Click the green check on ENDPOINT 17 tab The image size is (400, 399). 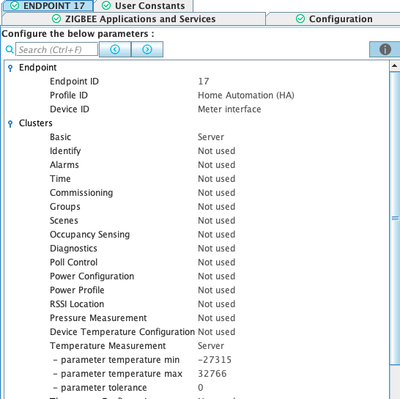pyautogui.click(x=14, y=5)
